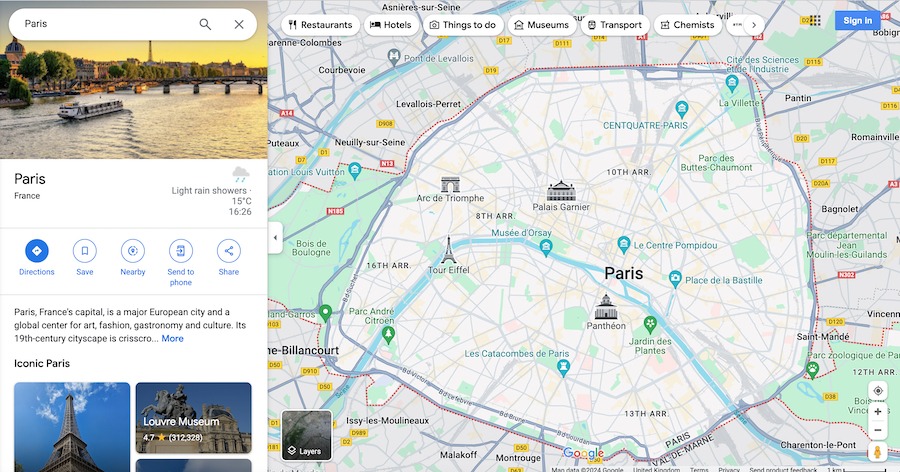The width and height of the screenshot is (900, 472).
Task: Open the Eiffel Tower photo card
Action: pos(72,427)
